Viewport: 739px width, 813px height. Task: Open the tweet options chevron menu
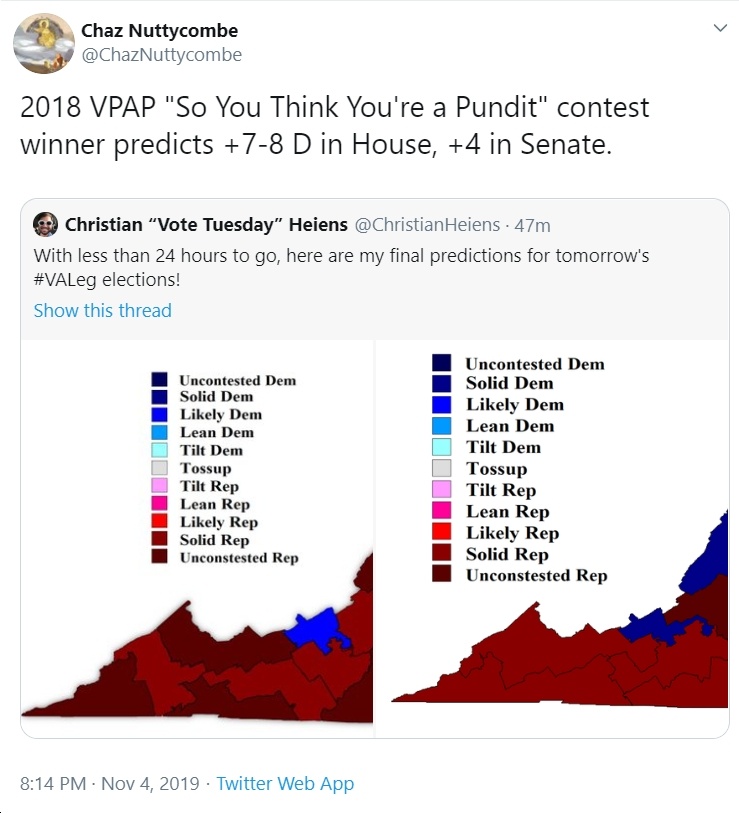[x=720, y=28]
